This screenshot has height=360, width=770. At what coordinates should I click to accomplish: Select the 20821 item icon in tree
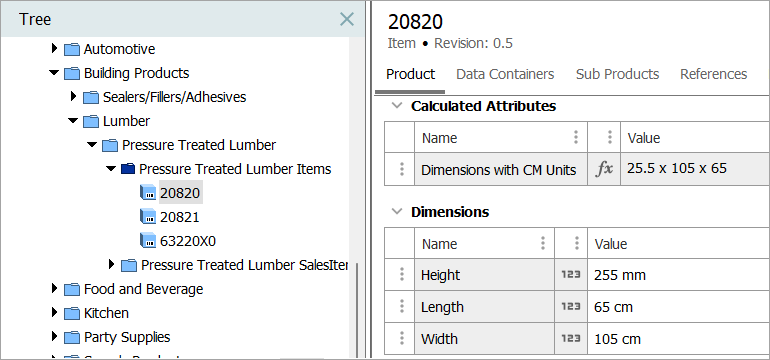[x=148, y=217]
